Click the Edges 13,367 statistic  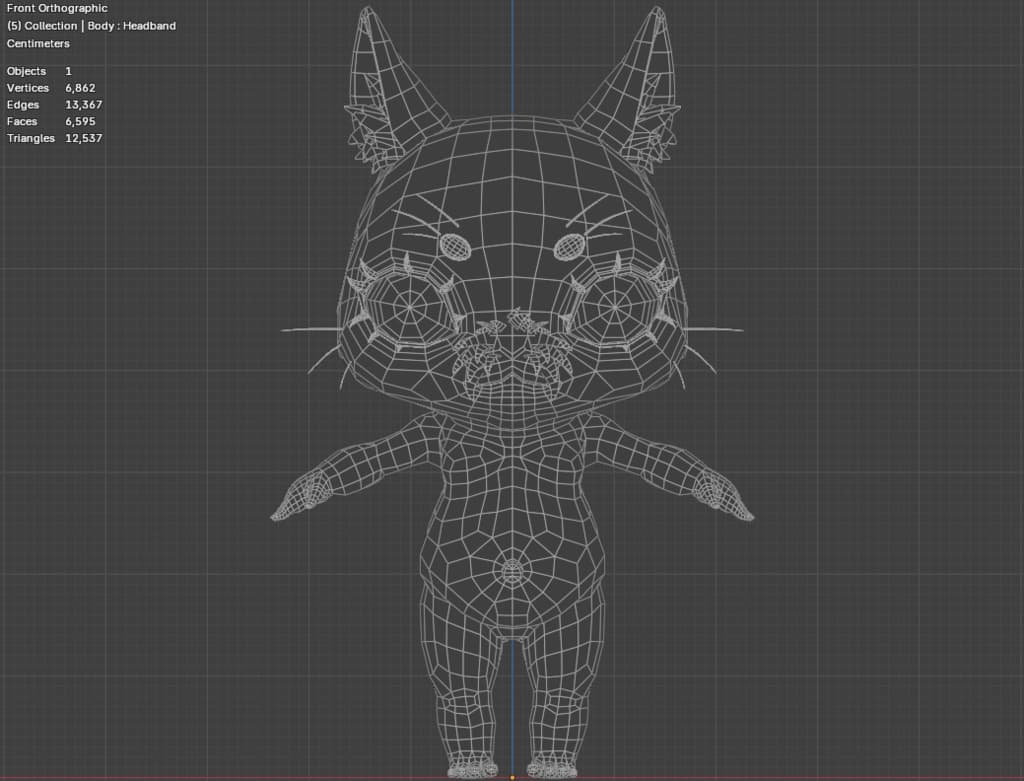(x=54, y=105)
